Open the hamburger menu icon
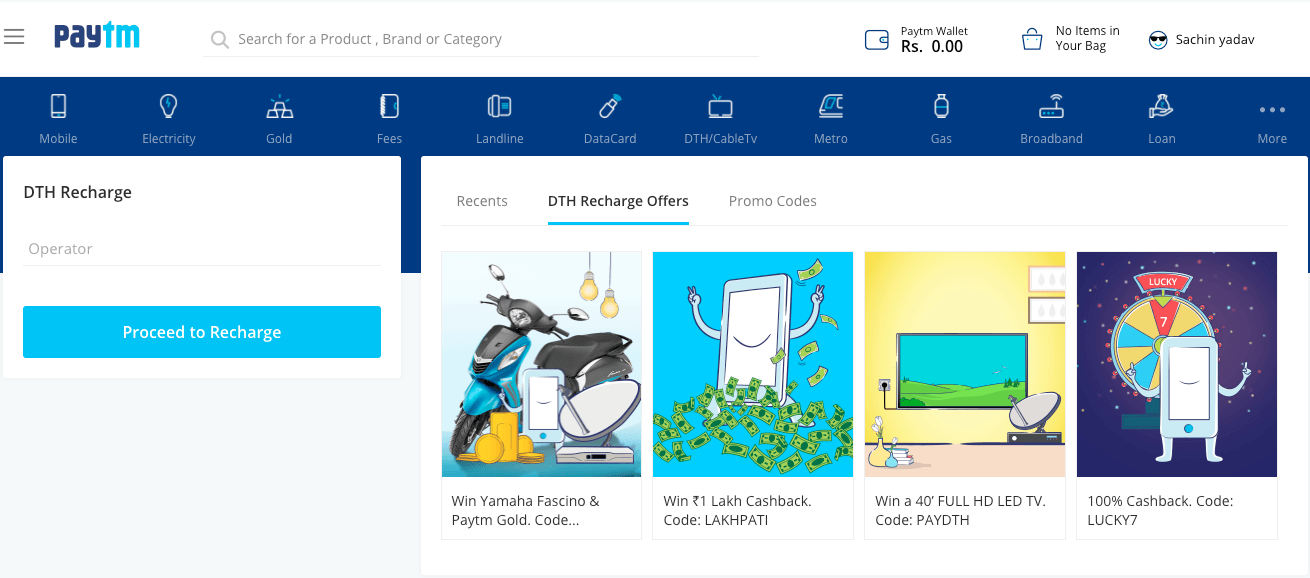 (x=14, y=38)
